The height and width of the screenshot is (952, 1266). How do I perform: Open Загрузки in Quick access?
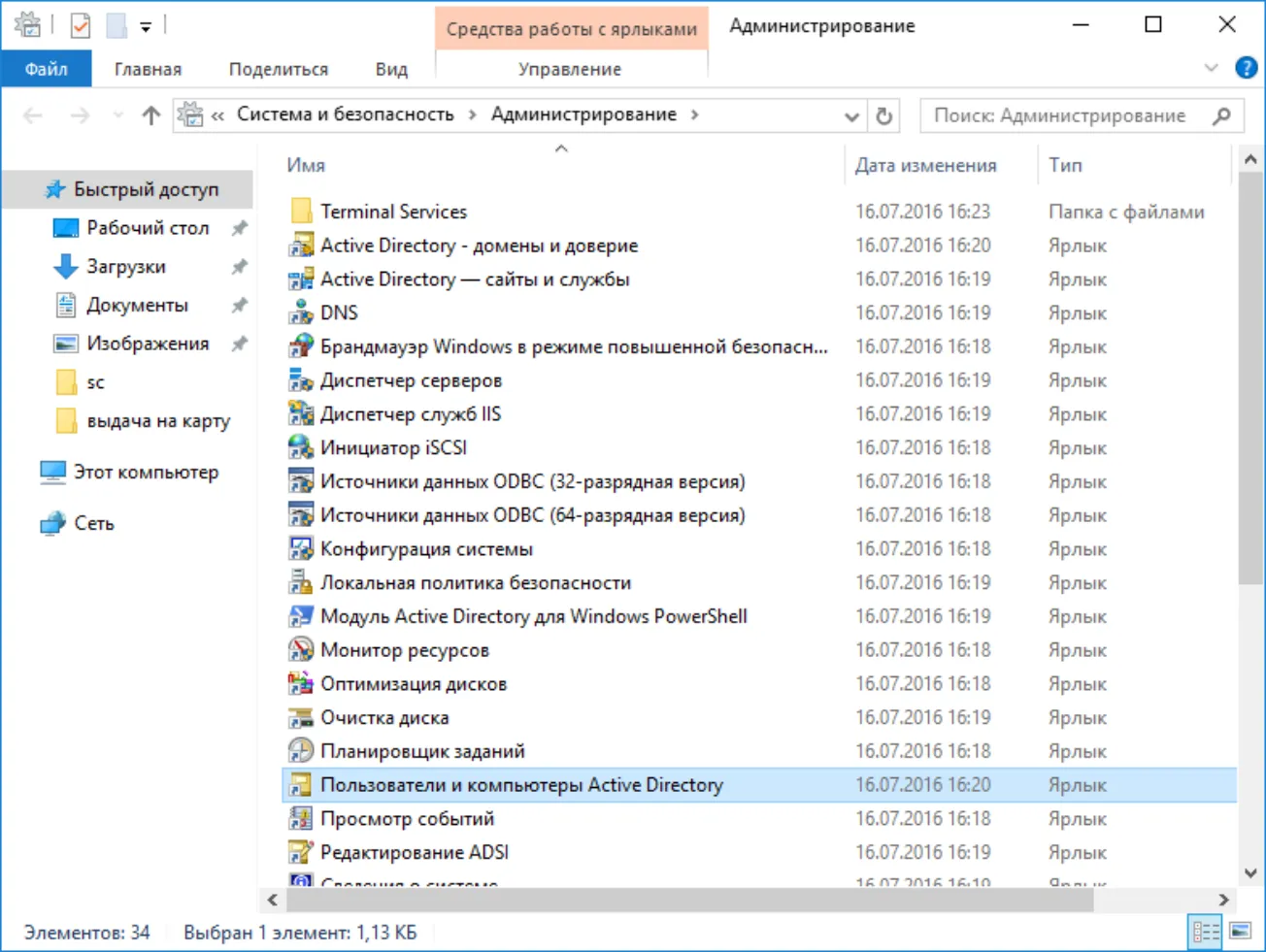point(125,266)
